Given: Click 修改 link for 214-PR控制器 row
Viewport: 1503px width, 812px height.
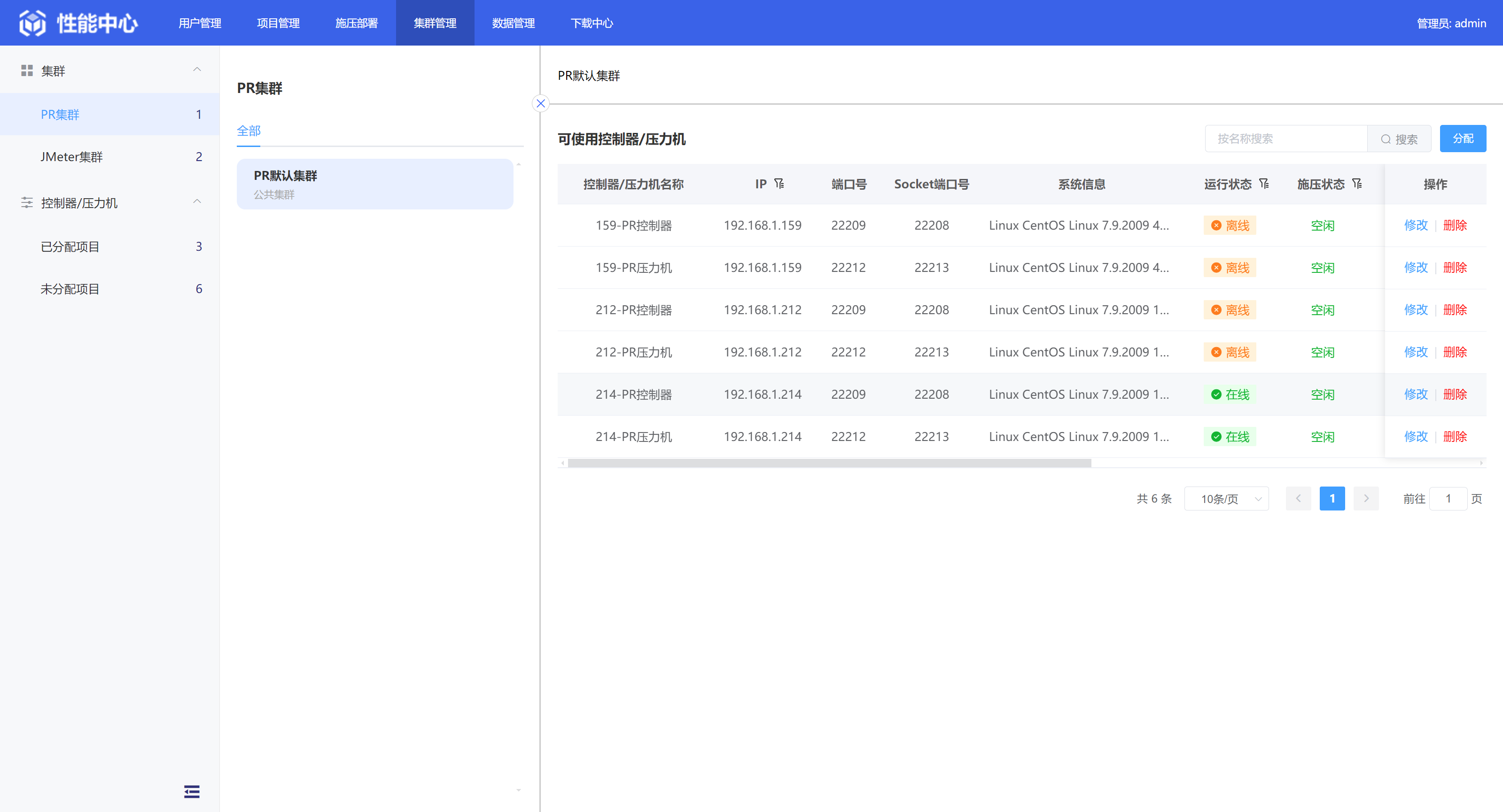Looking at the screenshot, I should click(1416, 394).
